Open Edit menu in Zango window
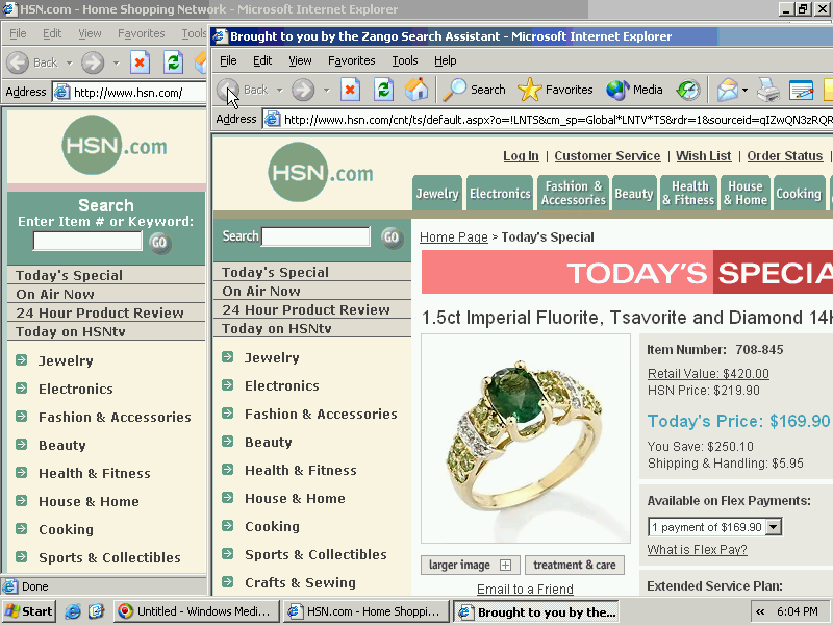Viewport: 833px width, 625px height. pyautogui.click(x=262, y=61)
